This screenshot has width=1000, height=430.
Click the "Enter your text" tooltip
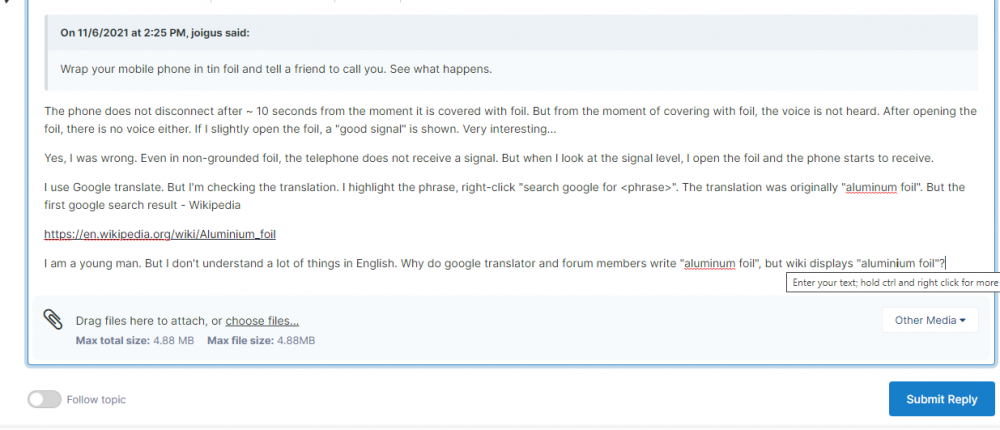894,283
